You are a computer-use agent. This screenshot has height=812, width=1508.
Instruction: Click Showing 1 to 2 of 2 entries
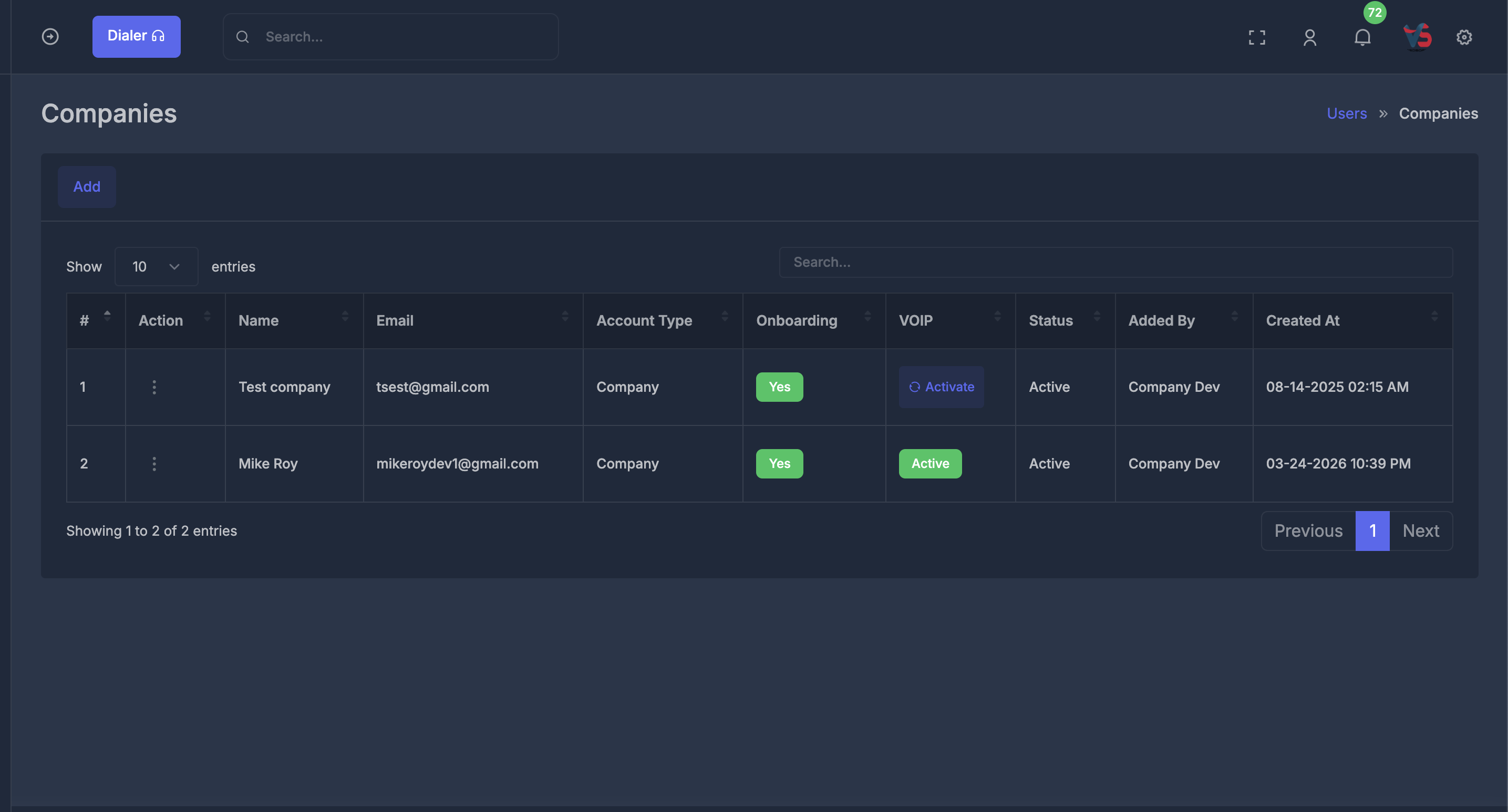(152, 530)
